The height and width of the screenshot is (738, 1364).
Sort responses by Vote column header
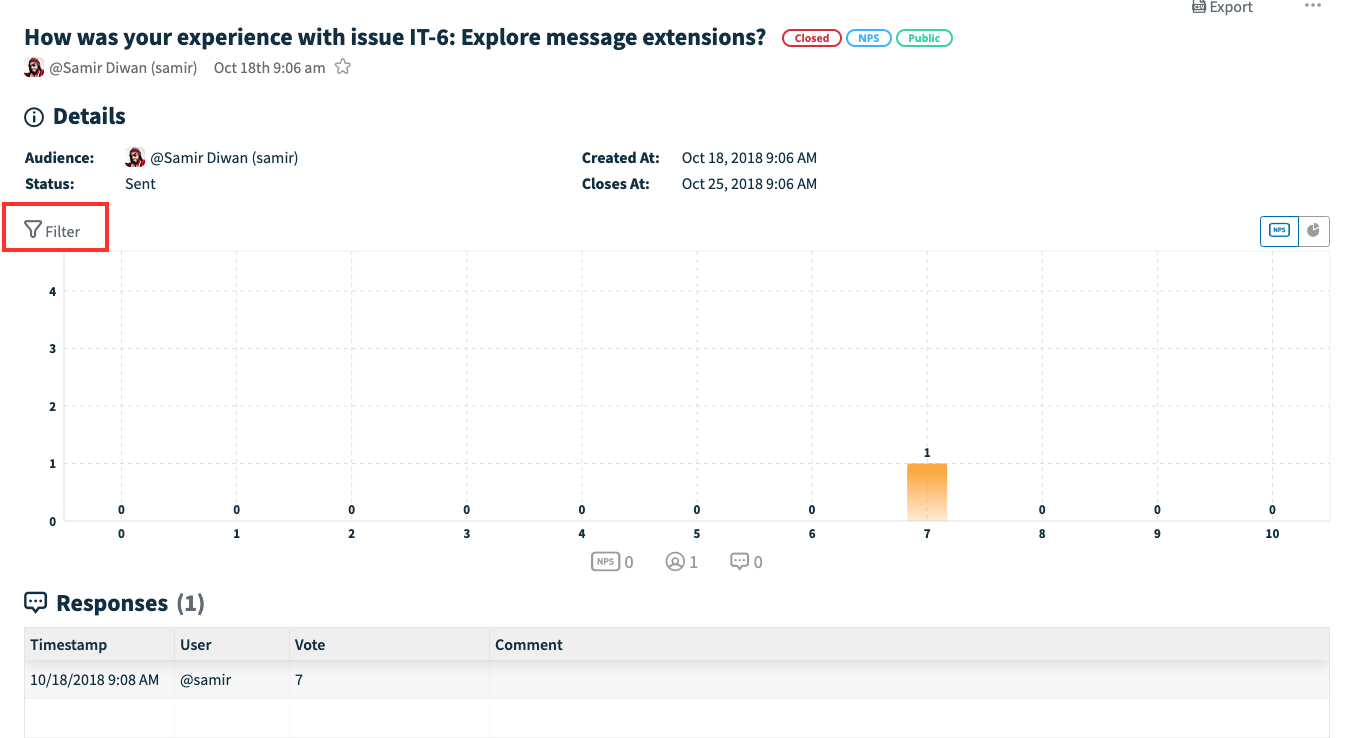click(x=310, y=645)
